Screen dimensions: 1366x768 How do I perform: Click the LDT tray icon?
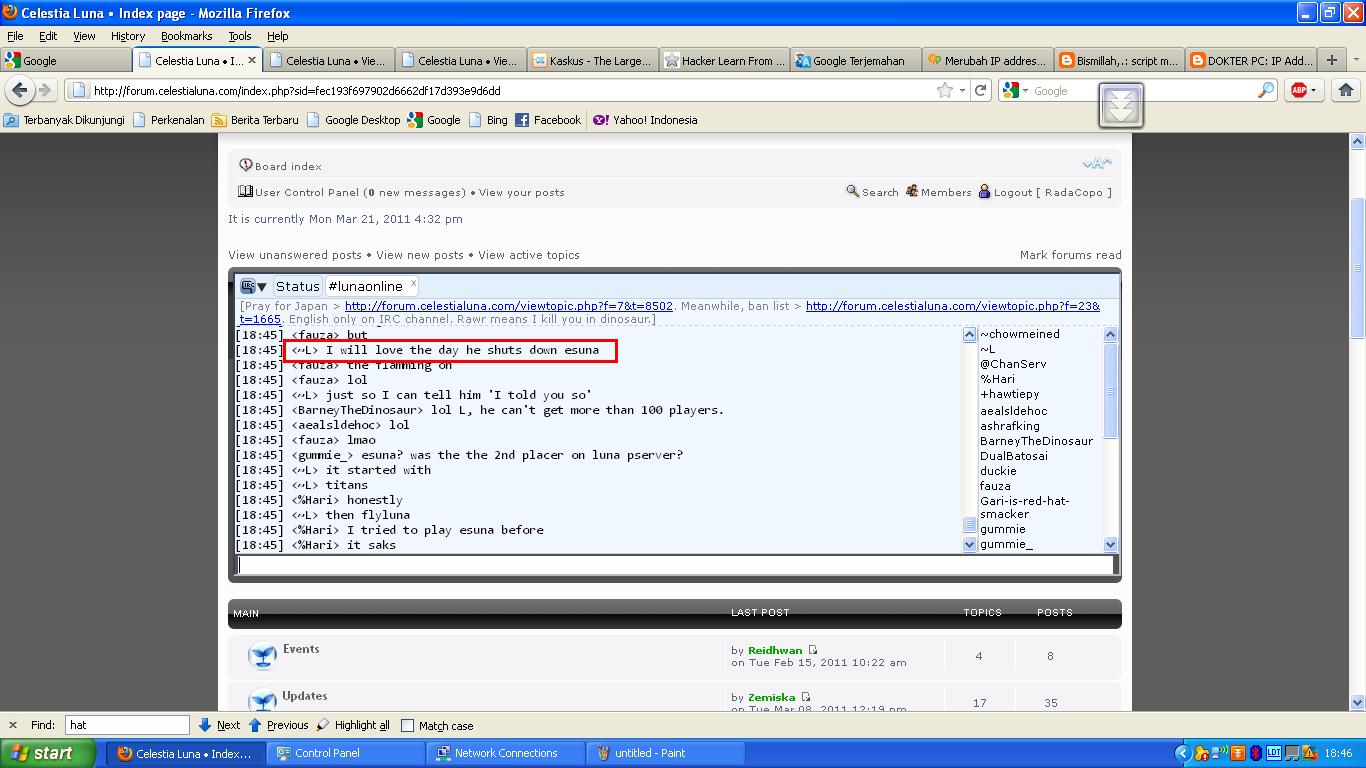point(1274,753)
